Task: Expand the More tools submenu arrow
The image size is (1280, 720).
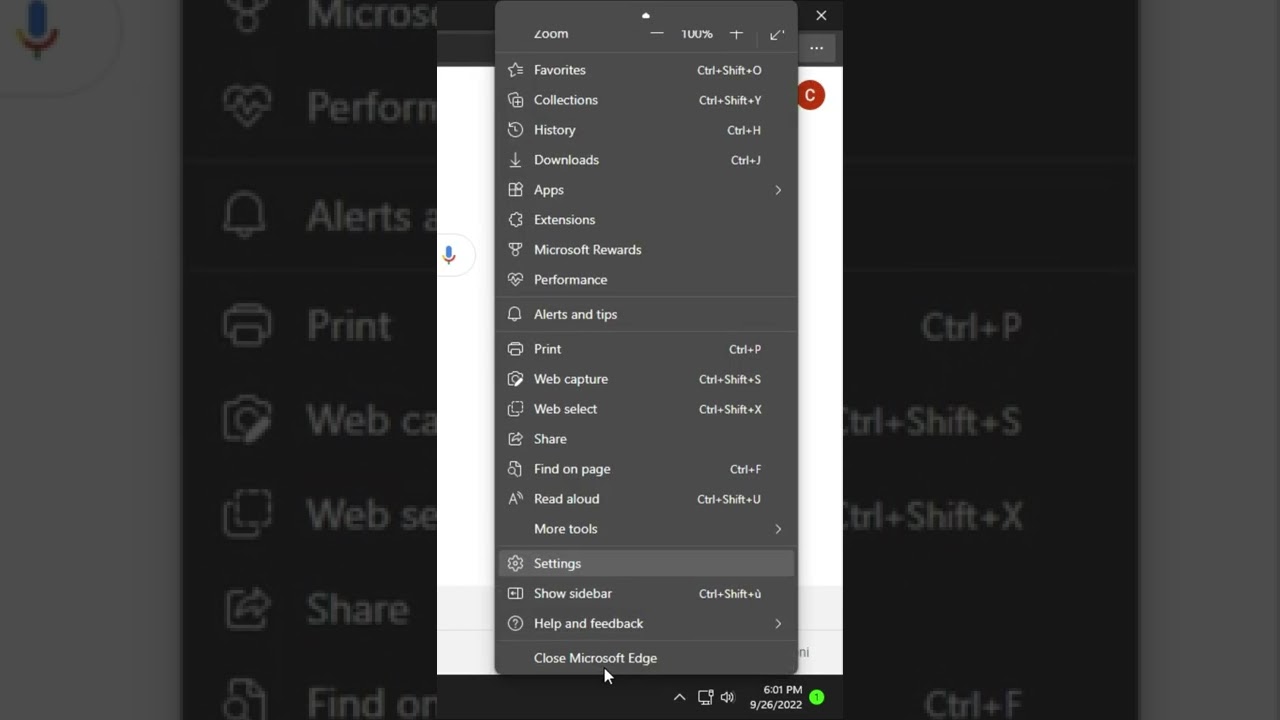Action: pyautogui.click(x=778, y=529)
